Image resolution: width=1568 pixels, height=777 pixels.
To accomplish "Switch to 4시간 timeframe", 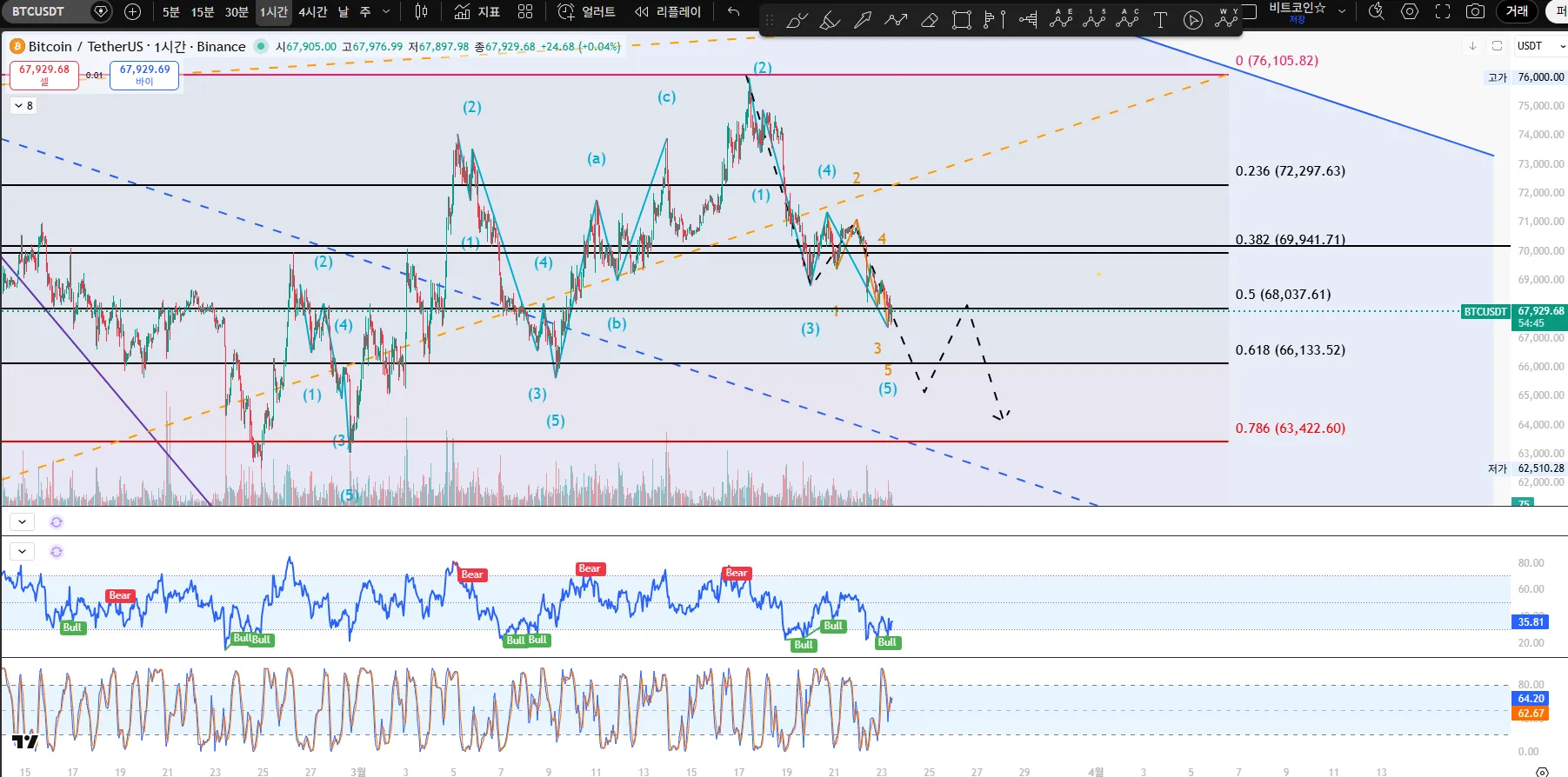I will 312,11.
